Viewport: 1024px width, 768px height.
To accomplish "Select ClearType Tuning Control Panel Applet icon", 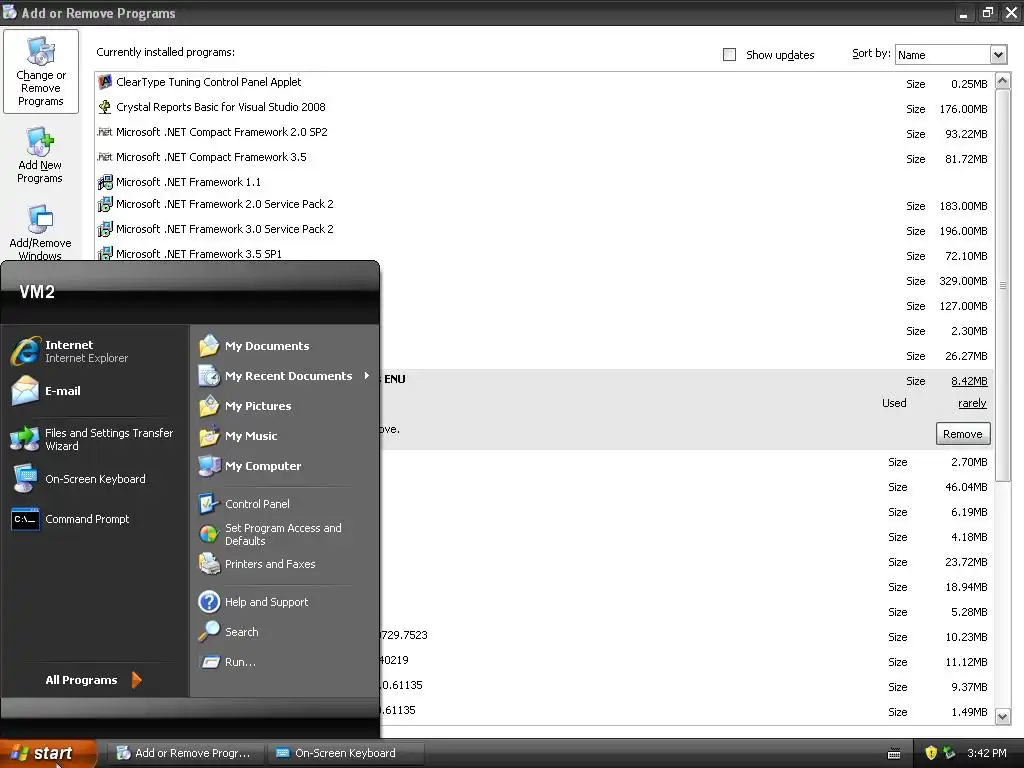I will coord(104,82).
